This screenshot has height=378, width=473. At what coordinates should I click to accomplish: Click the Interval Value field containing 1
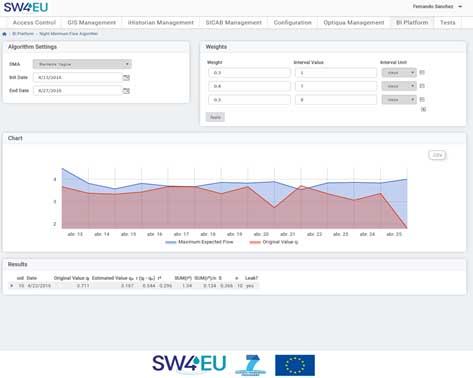[x=336, y=73]
